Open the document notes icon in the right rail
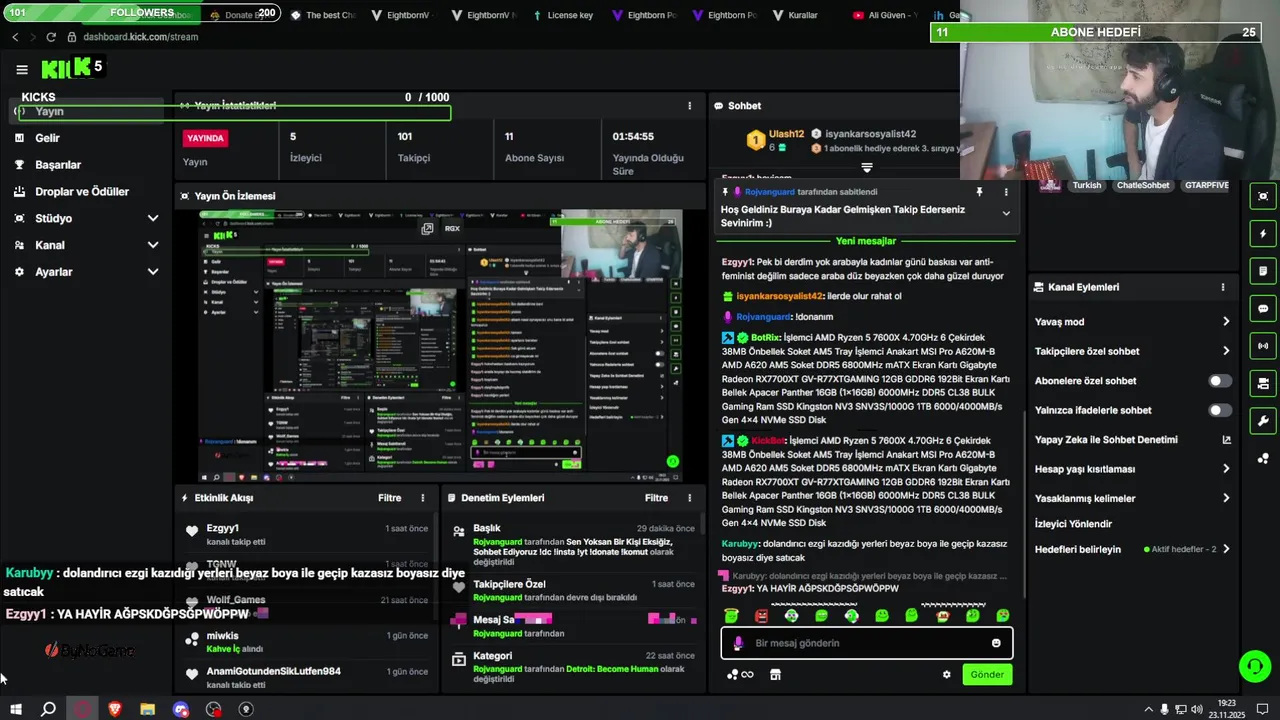 coord(1263,271)
